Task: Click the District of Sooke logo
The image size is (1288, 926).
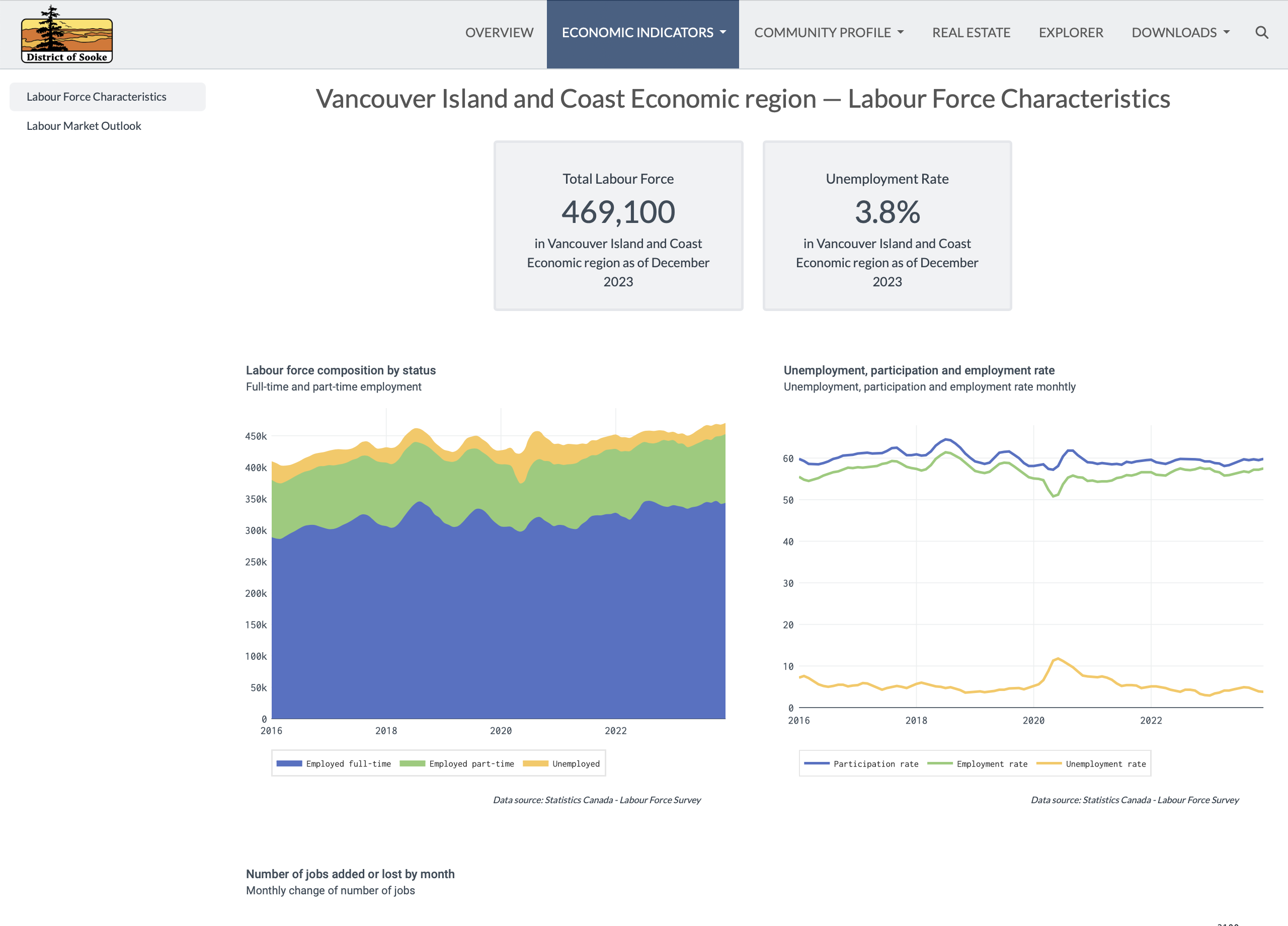Action: pyautogui.click(x=66, y=35)
